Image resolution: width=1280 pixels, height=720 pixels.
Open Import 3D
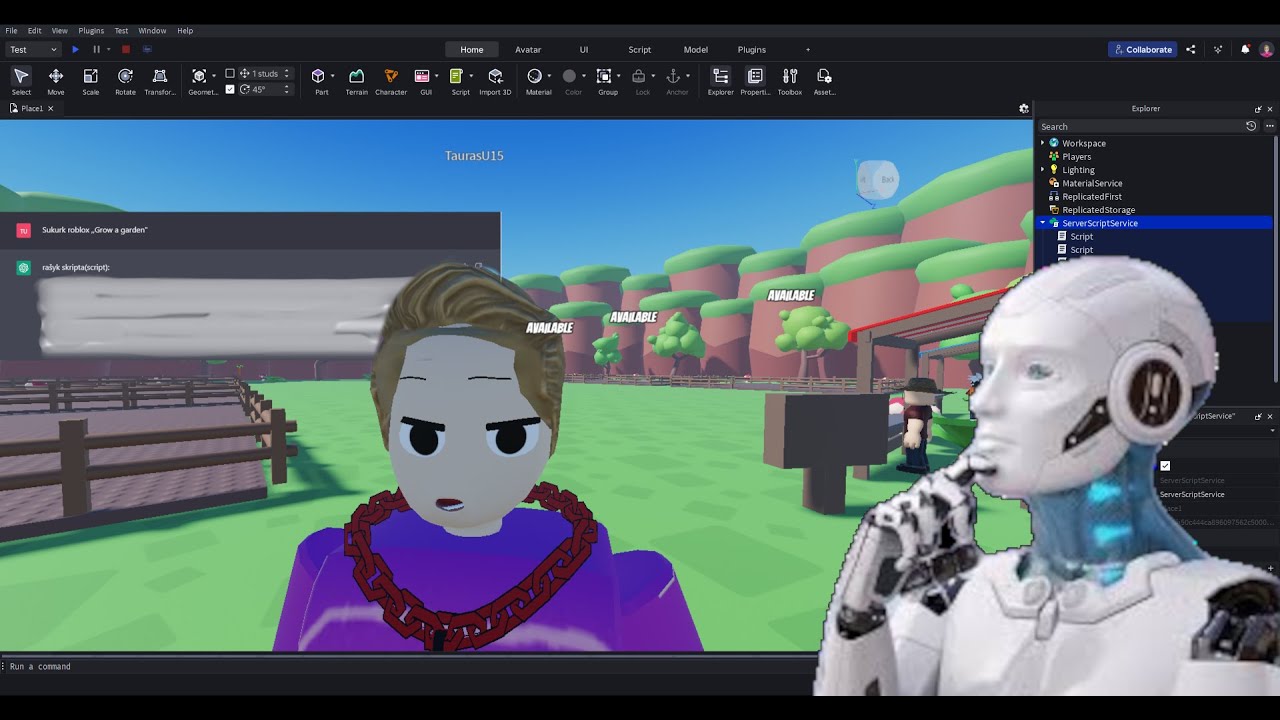pos(495,81)
